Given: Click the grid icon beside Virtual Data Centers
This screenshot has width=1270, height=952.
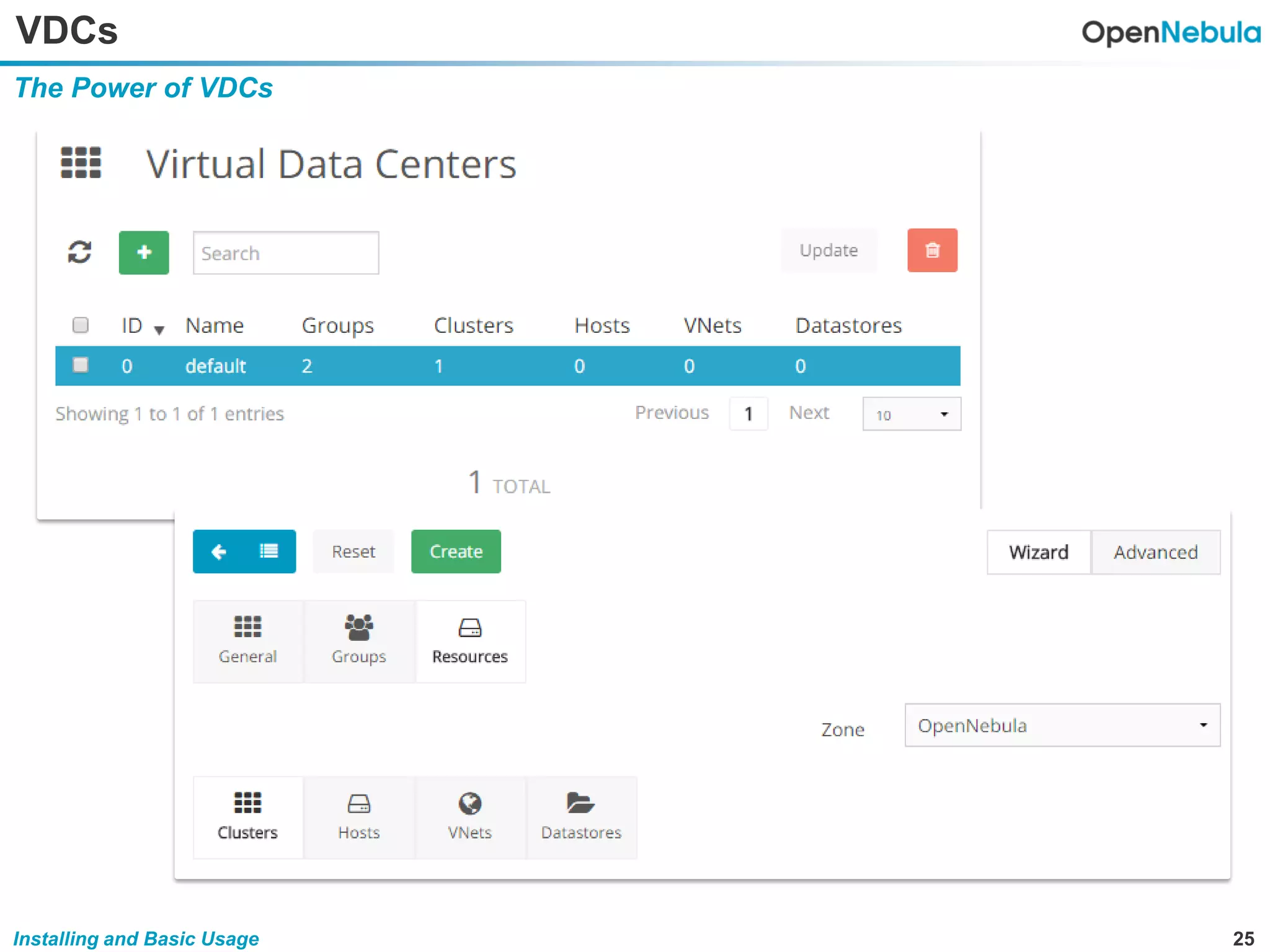Looking at the screenshot, I should coord(81,163).
